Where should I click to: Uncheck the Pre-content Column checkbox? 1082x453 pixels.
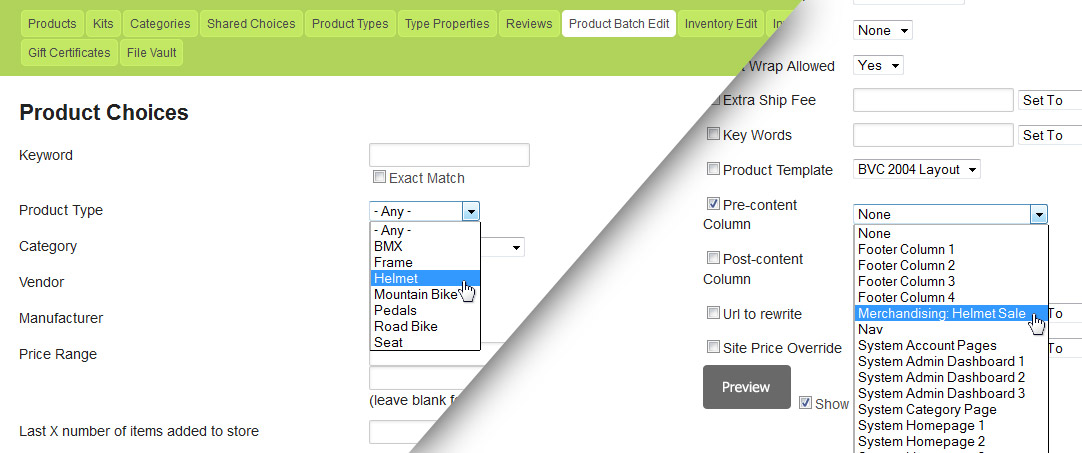714,204
